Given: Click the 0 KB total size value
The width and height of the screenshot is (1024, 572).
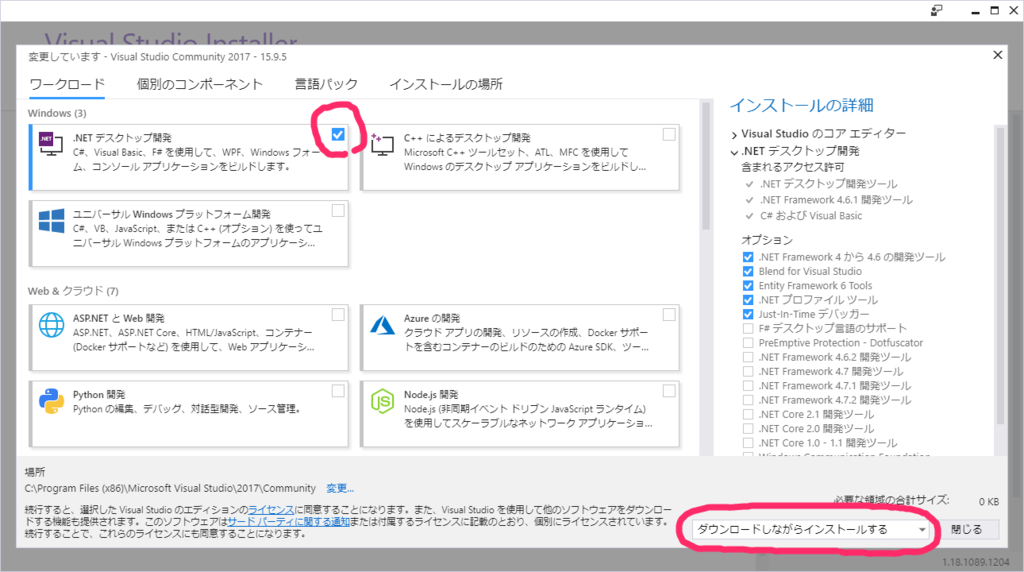Looking at the screenshot, I should pyautogui.click(x=989, y=502).
